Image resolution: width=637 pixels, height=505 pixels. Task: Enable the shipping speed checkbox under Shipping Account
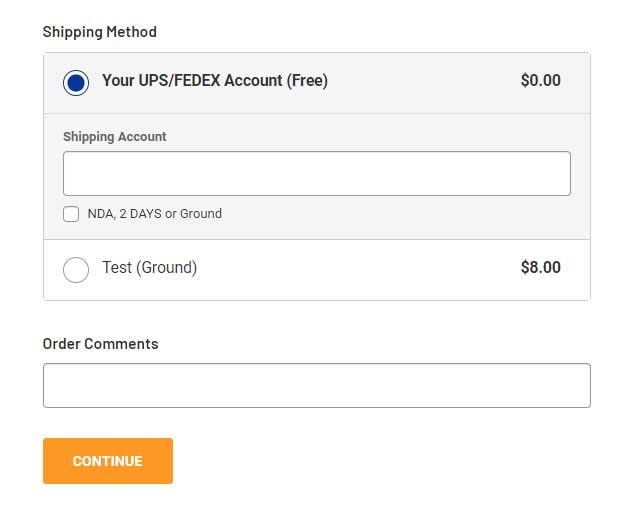[71, 214]
